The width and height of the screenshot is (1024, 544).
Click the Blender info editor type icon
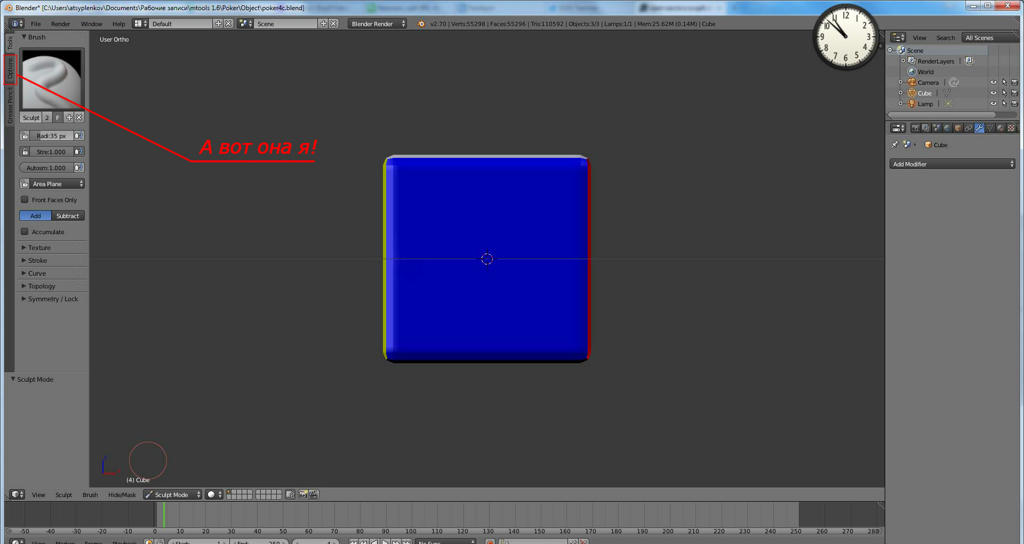pyautogui.click(x=16, y=23)
